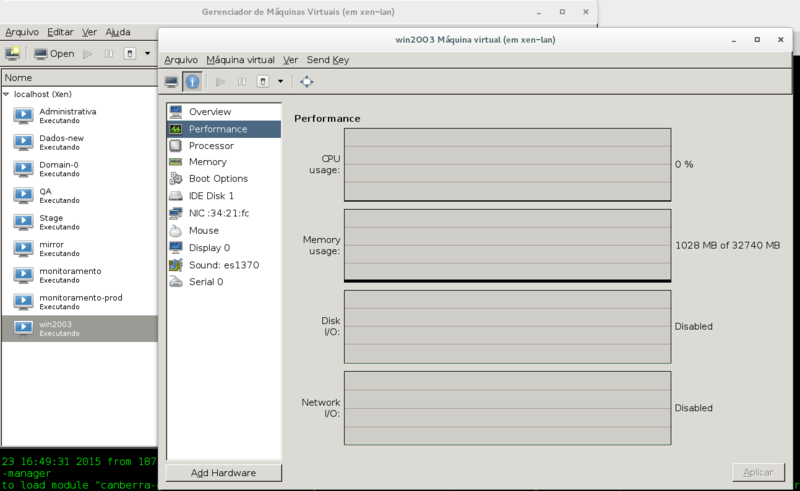This screenshot has width=800, height=491.
Task: Collapse the localhost (Xen) tree node
Action: coord(6,94)
